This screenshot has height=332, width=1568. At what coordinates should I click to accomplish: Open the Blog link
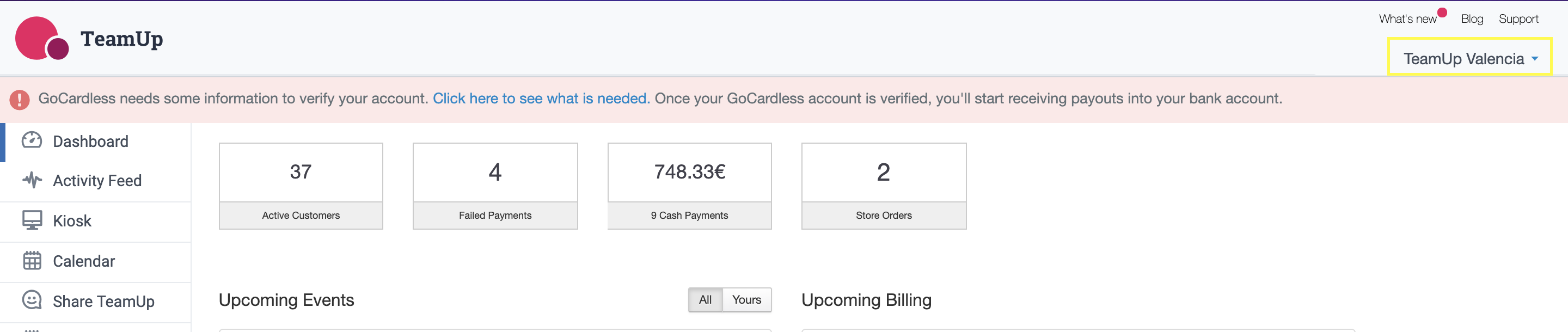(x=1471, y=19)
